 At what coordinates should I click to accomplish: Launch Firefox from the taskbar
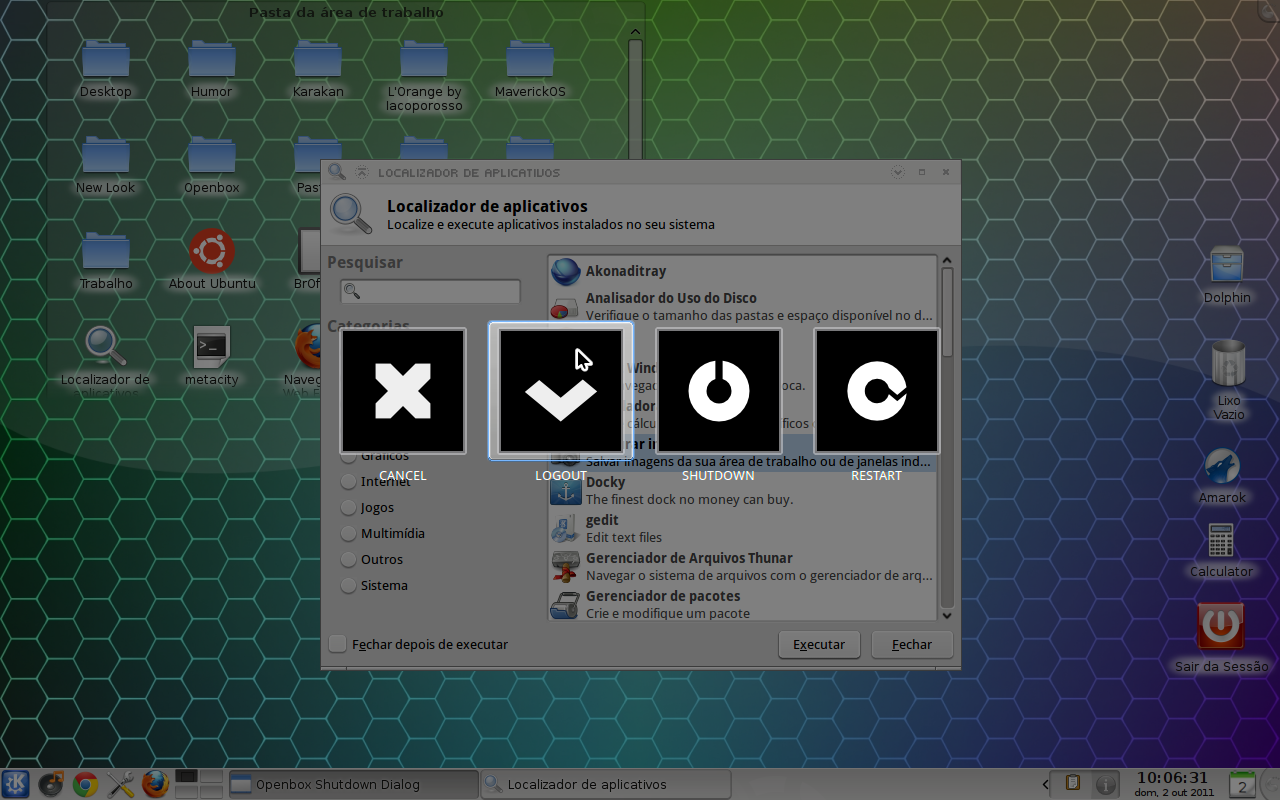154,784
